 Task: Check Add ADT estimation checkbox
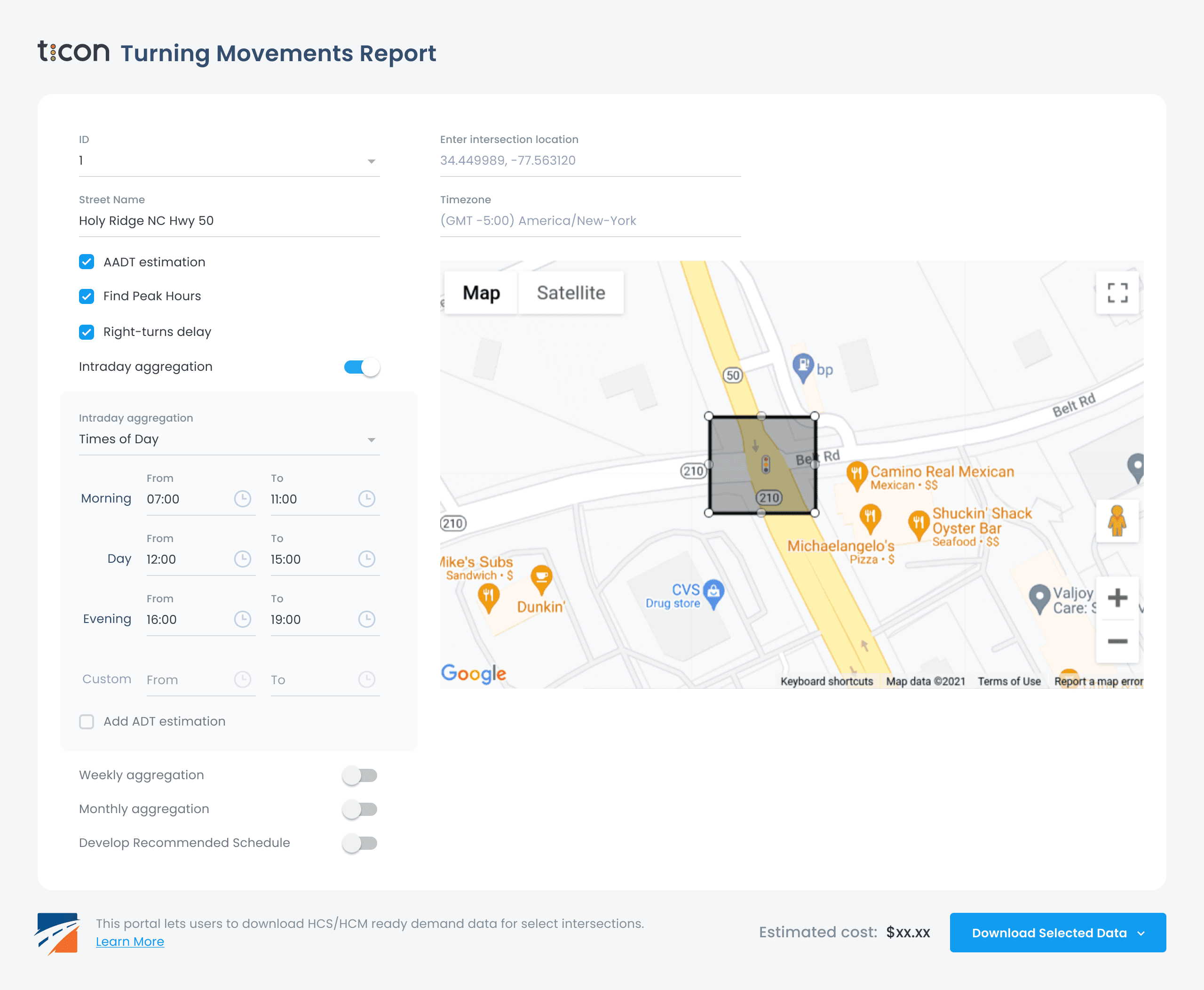pos(87,721)
